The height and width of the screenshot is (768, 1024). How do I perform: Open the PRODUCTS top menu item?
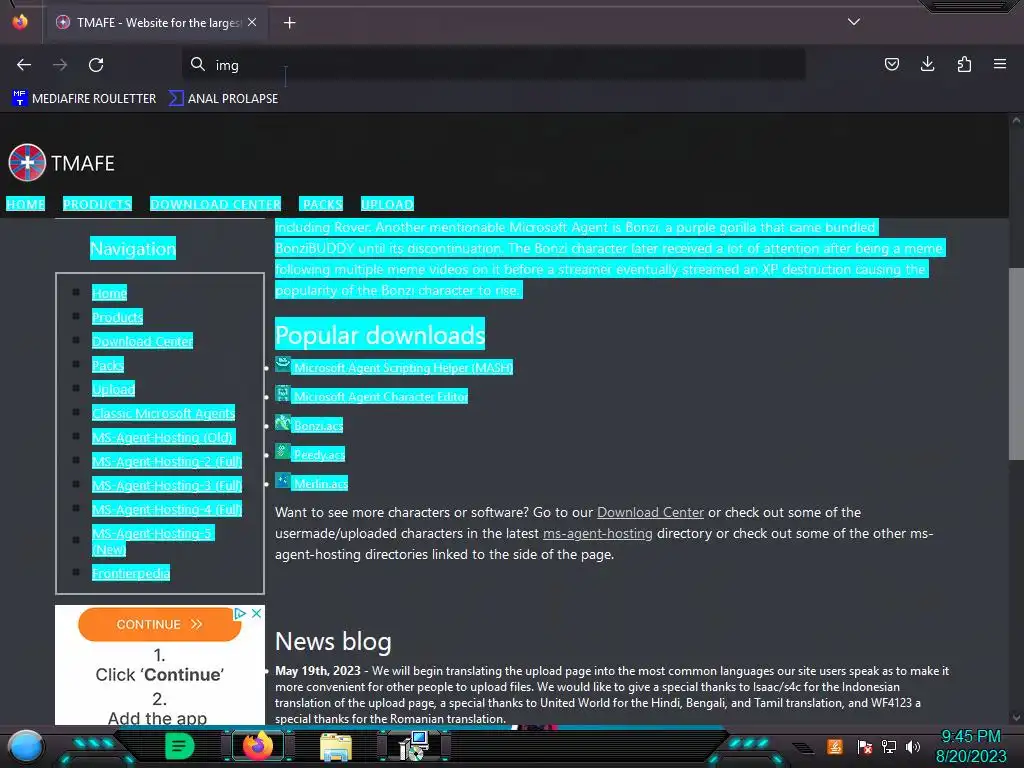[97, 204]
